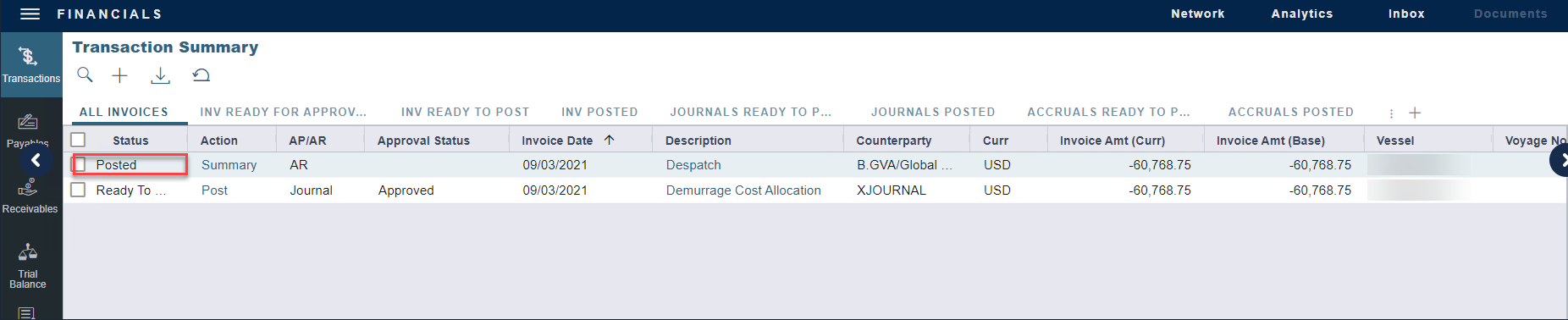Check the Posted invoice row checkbox

click(x=79, y=164)
